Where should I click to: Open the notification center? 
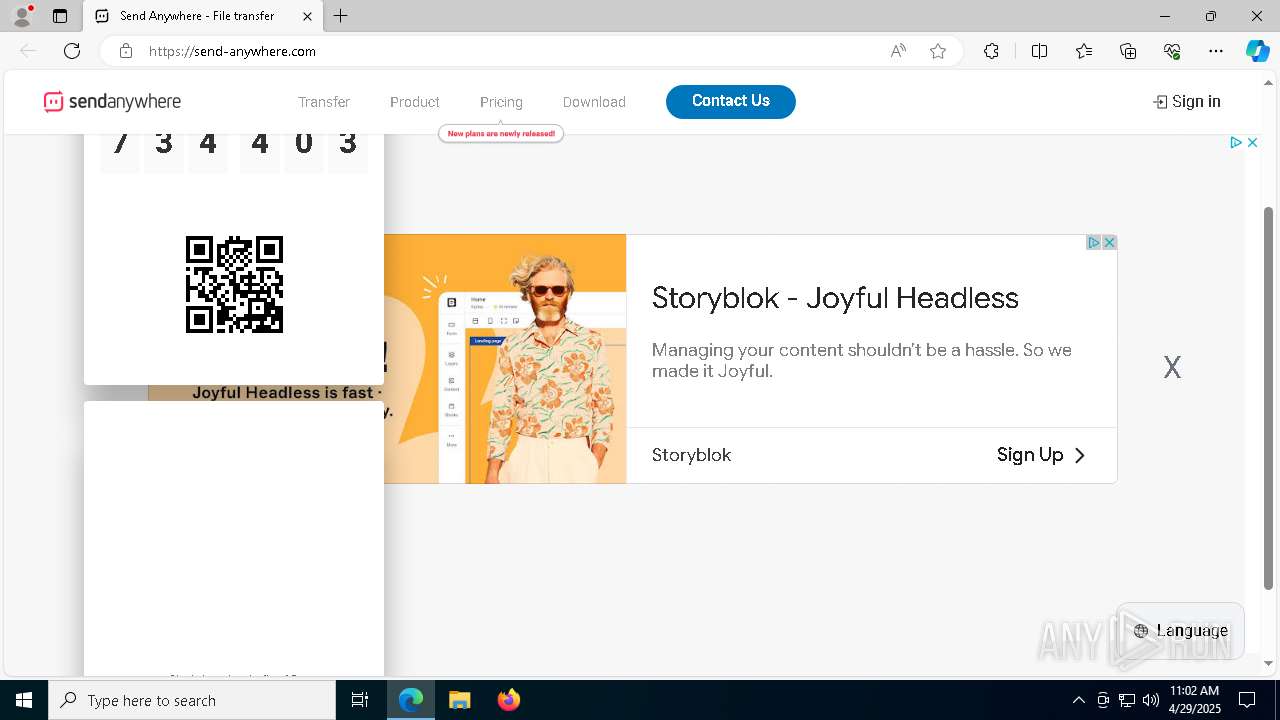[1247, 700]
